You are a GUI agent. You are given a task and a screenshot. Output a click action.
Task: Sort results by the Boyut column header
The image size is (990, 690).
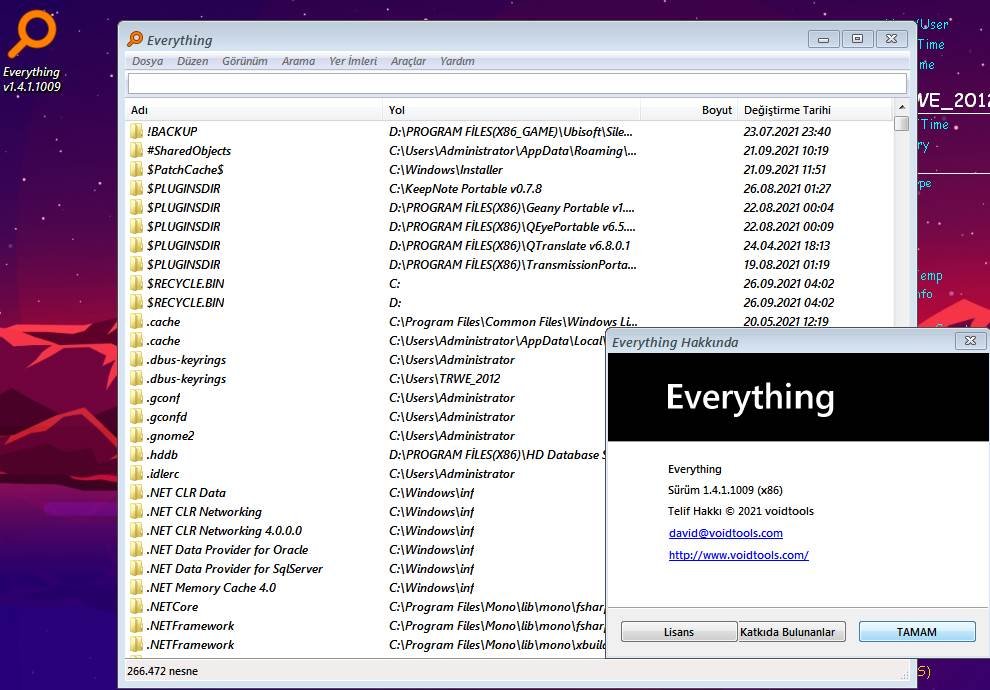688,110
